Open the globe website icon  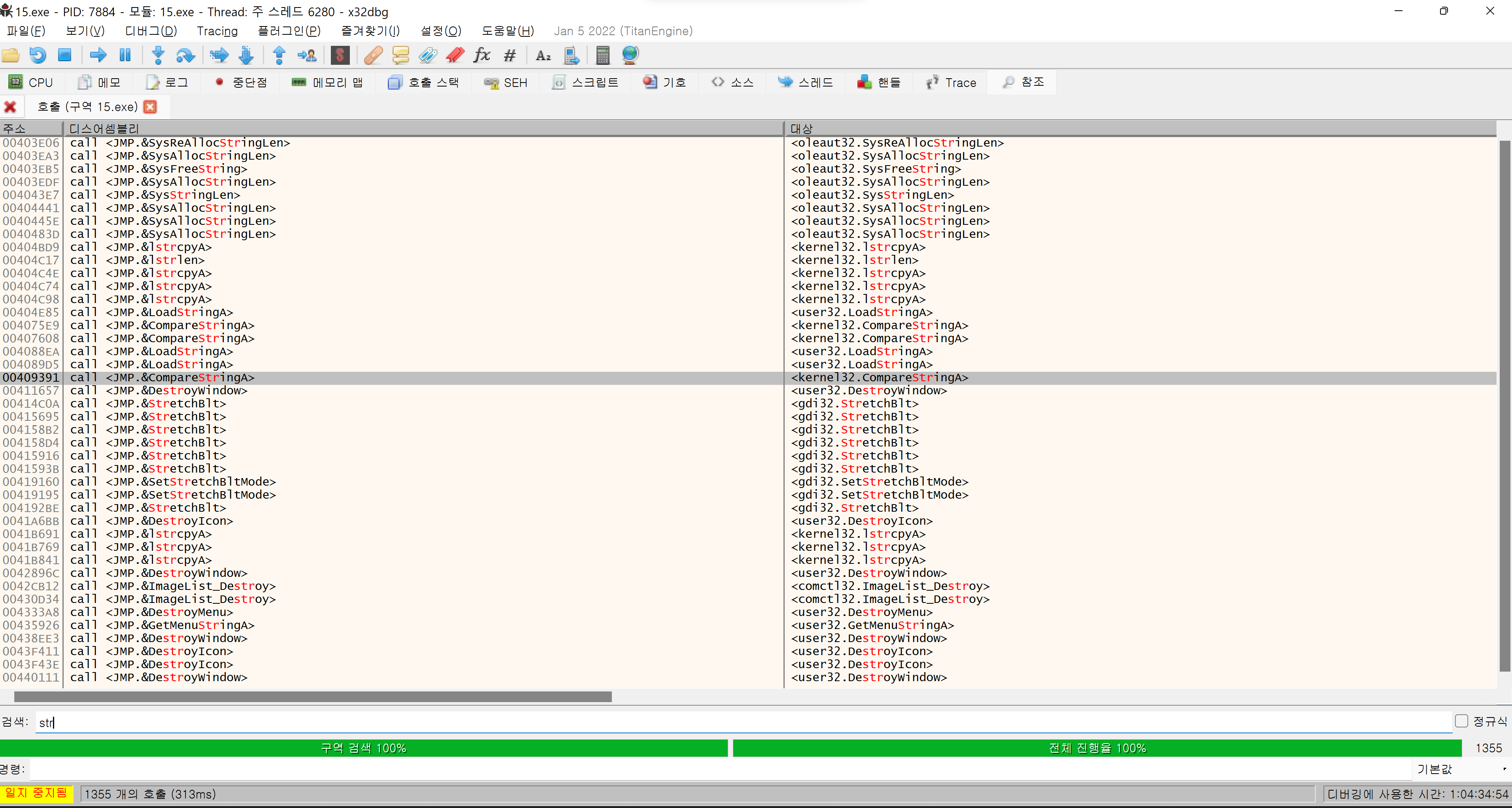(630, 56)
